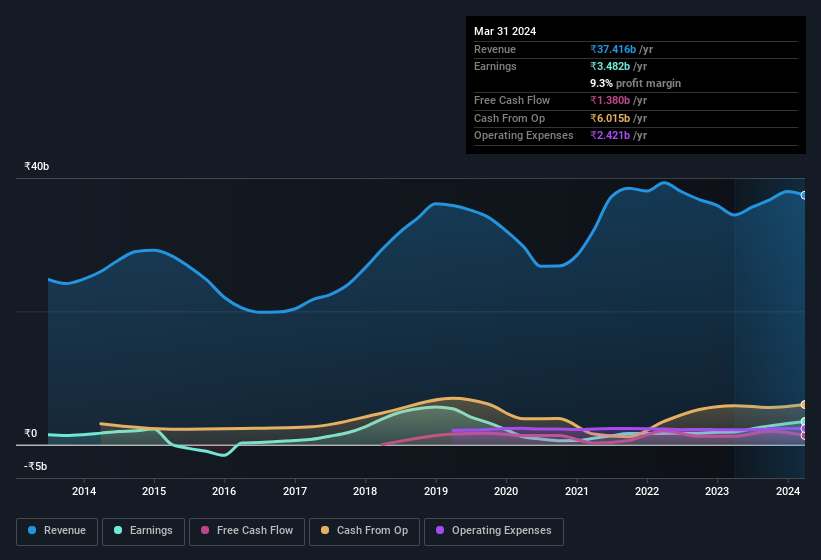
Task: Toggle the Revenue series in the legend
Action: pos(58,531)
